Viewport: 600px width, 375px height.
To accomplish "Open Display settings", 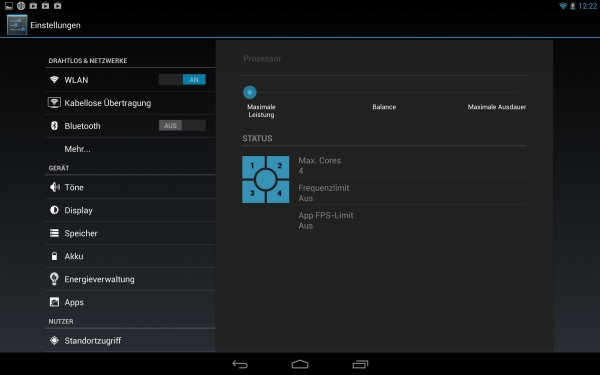I will coord(130,210).
